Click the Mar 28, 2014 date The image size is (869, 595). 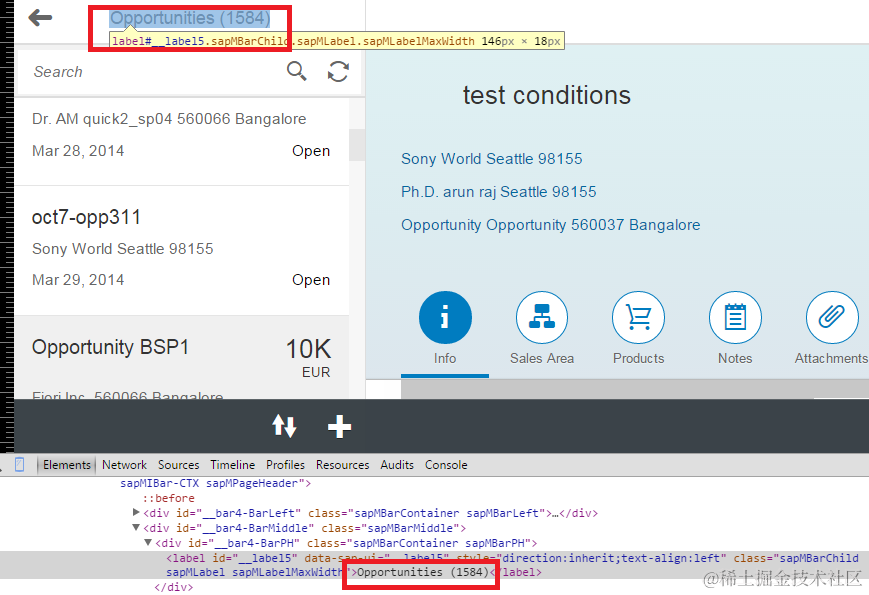click(78, 151)
